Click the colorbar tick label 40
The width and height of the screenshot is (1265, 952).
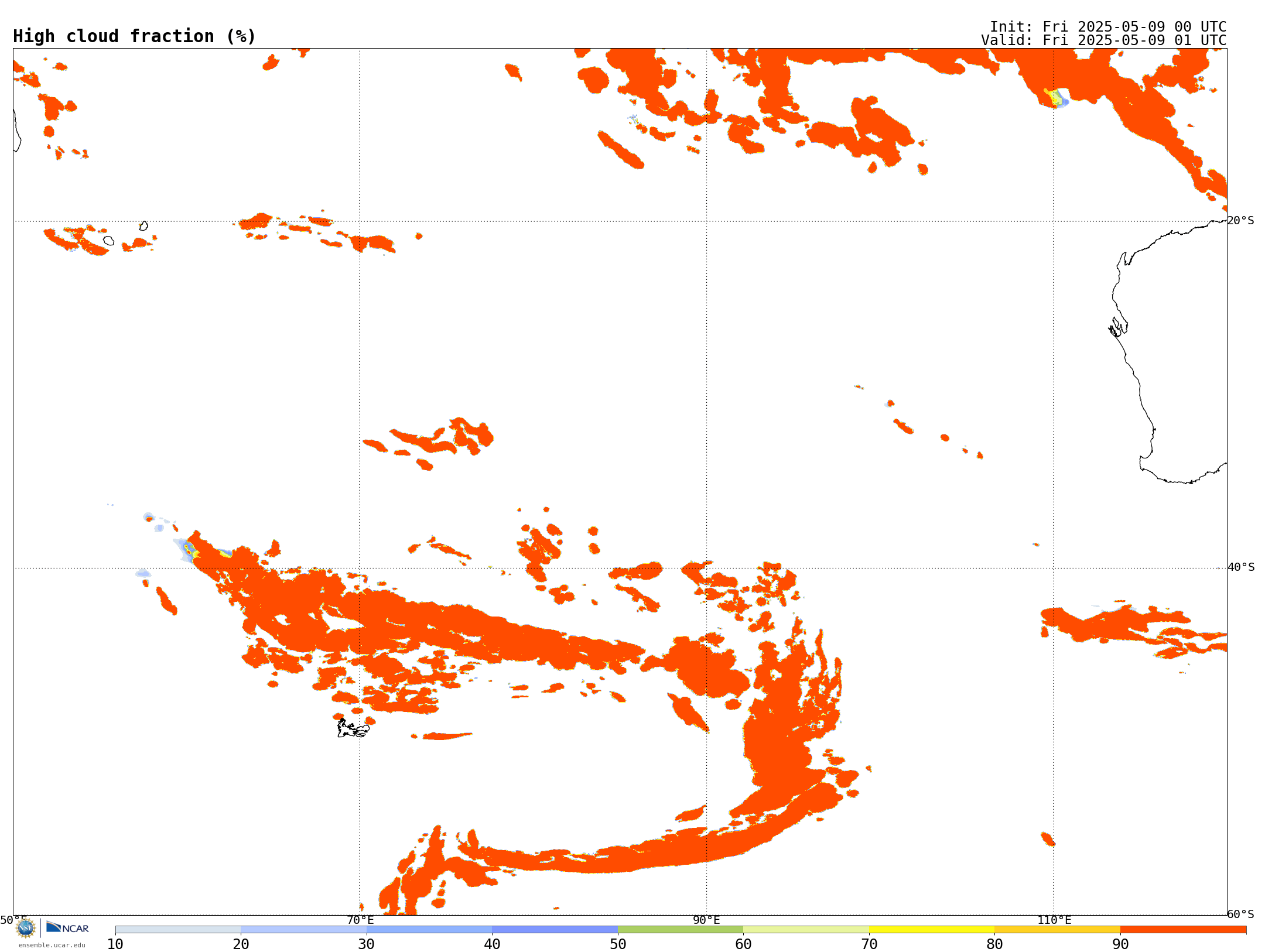[x=492, y=944]
